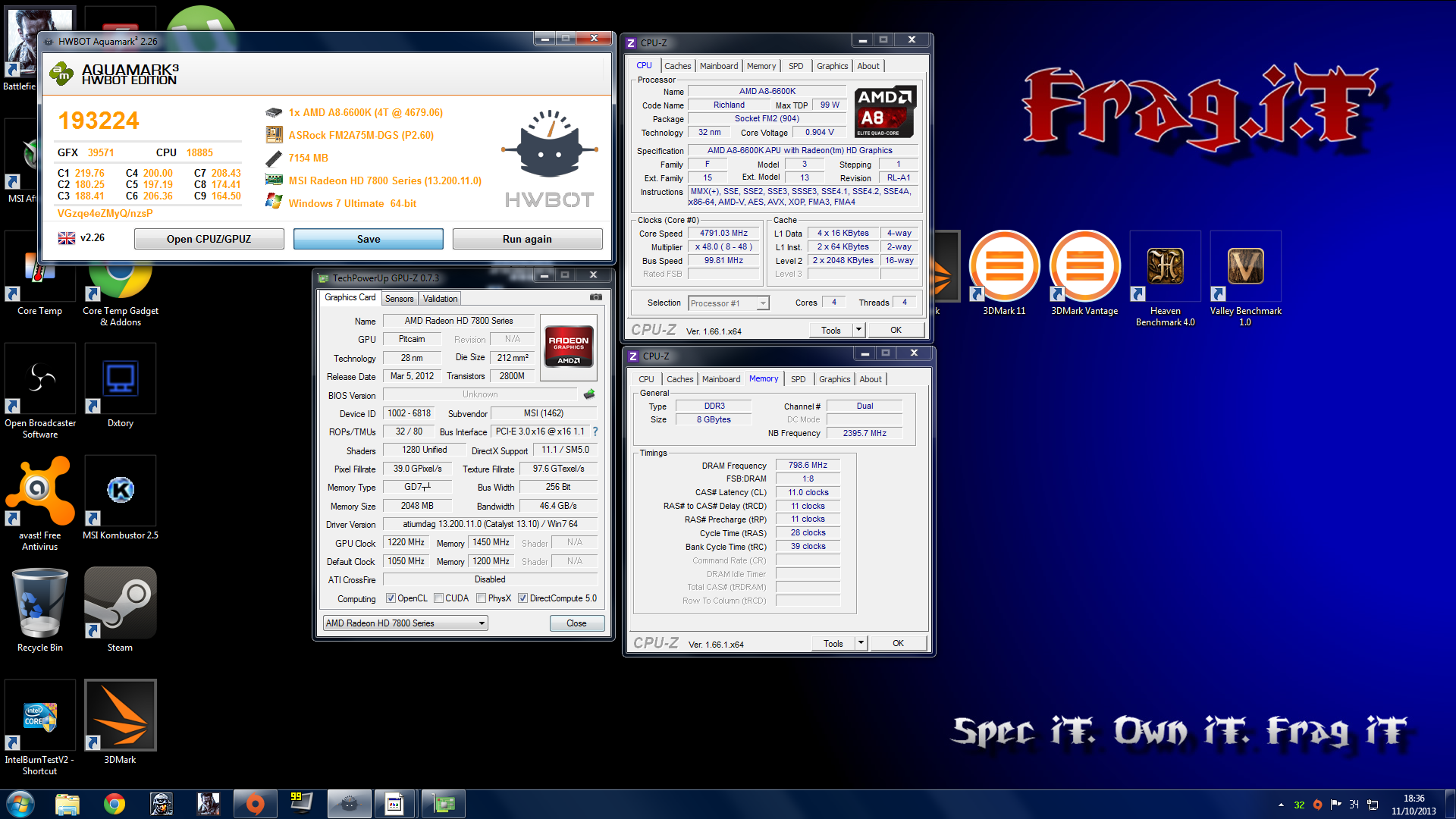Click Tools button in lower CPU-Z

(x=833, y=643)
